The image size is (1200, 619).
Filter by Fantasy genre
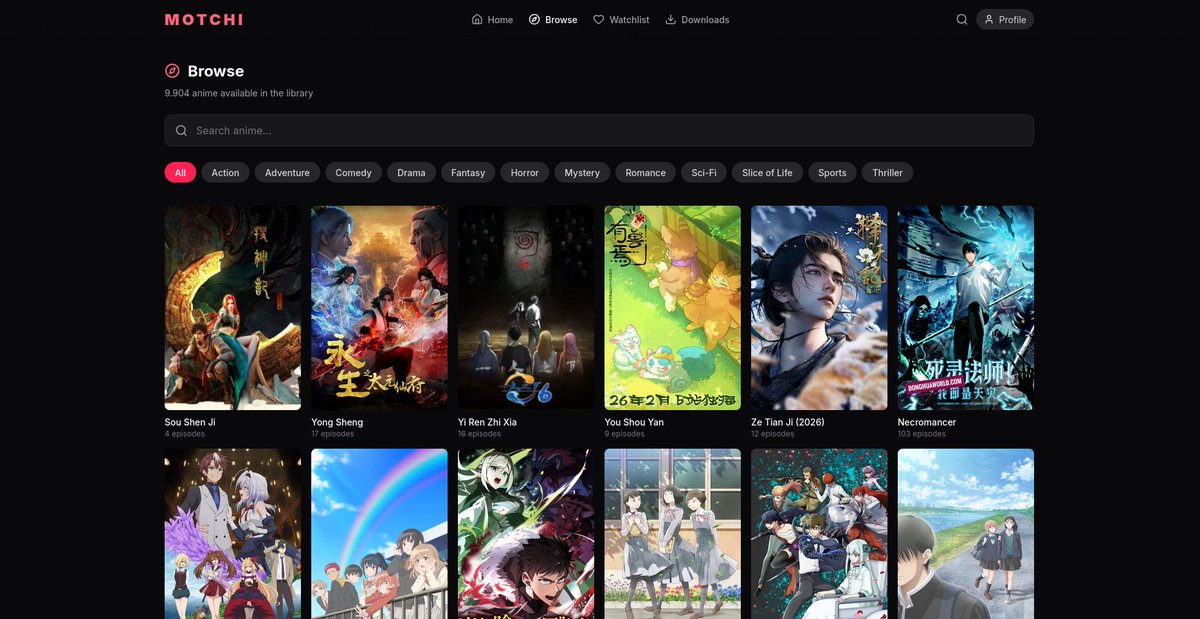pos(468,172)
